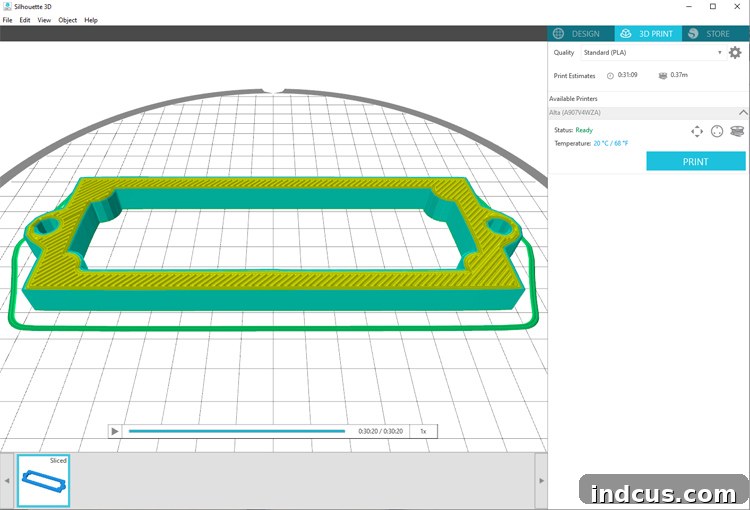
Task: Change the 1x playback speed
Action: click(x=423, y=431)
